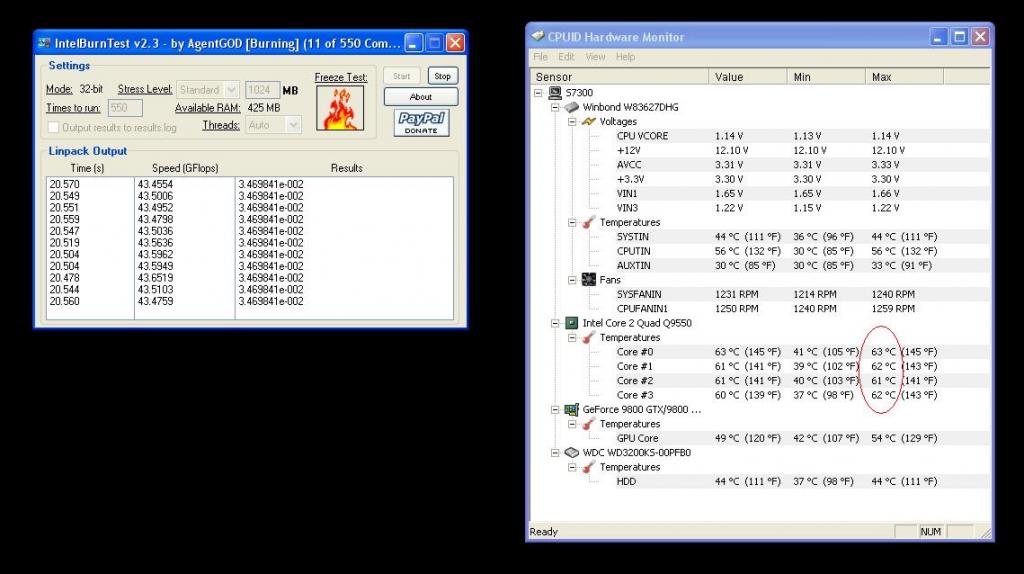Collapse the S7300 root node
This screenshot has height=574, width=1024.
click(x=538, y=93)
